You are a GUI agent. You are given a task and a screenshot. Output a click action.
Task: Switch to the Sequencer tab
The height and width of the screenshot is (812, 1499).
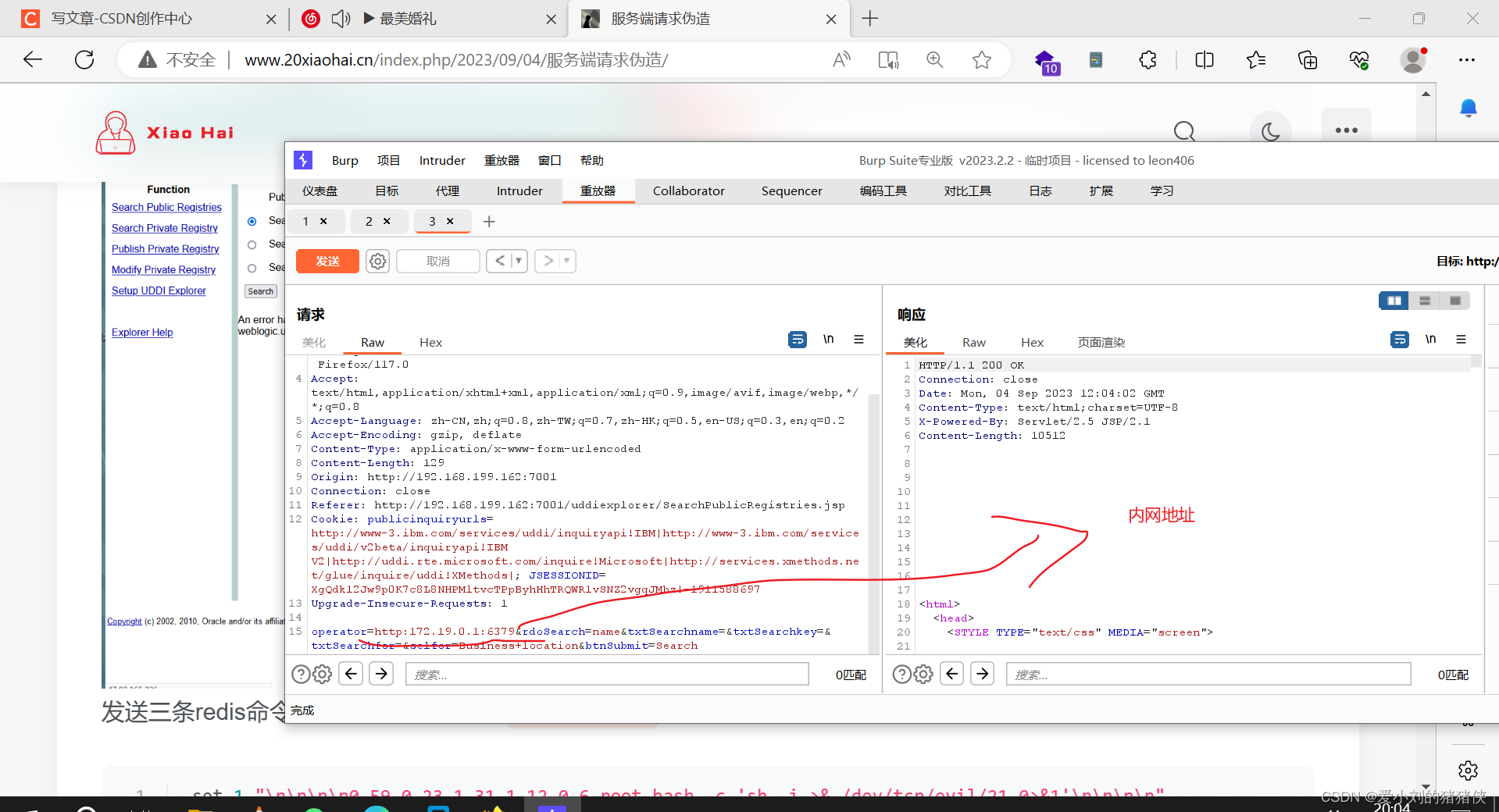pyautogui.click(x=791, y=191)
